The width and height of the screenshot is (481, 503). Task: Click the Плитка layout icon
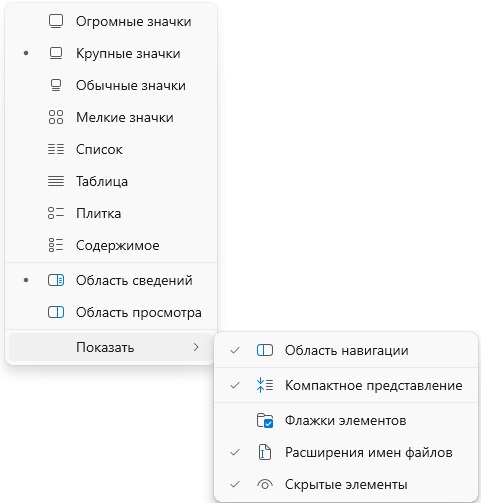tap(56, 213)
